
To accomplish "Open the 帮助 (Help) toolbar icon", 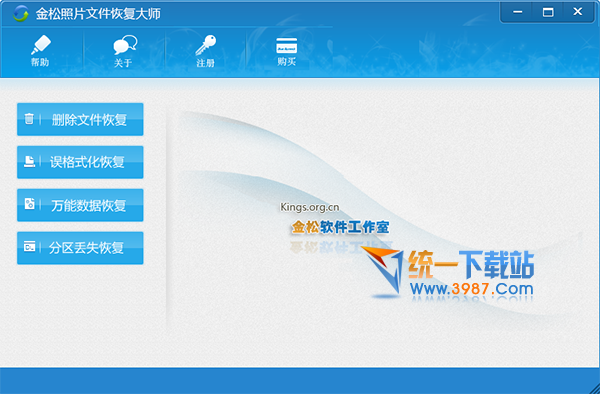I will [x=41, y=50].
